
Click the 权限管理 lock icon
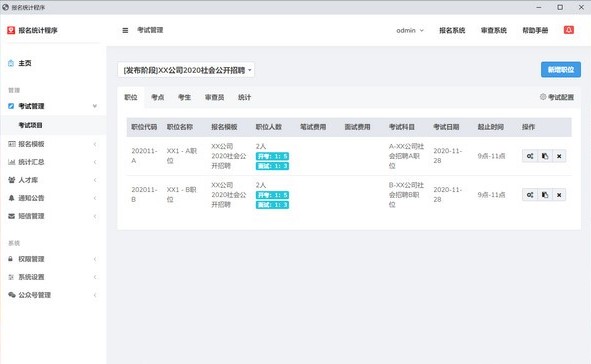coord(11,259)
